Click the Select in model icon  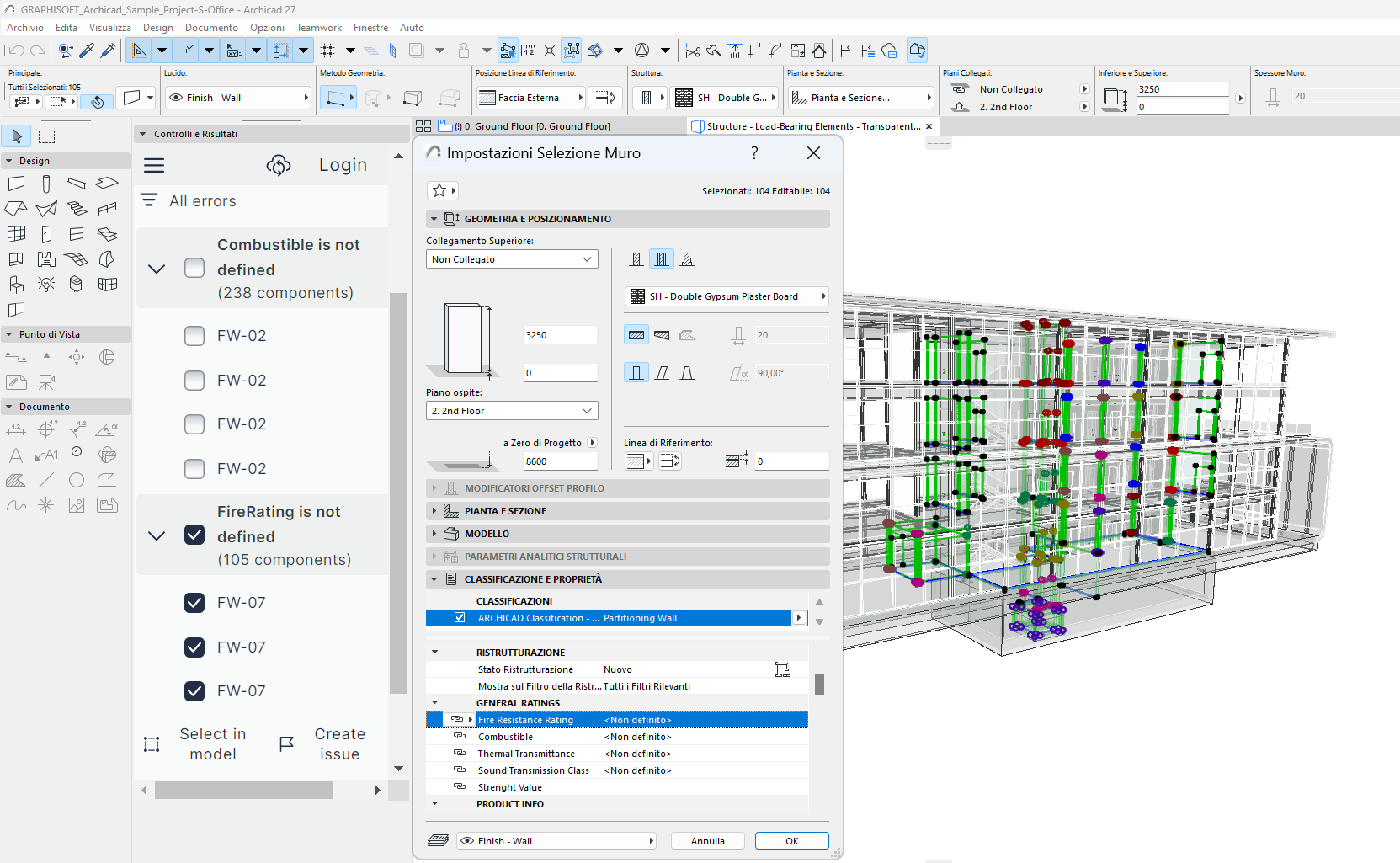pyautogui.click(x=152, y=744)
